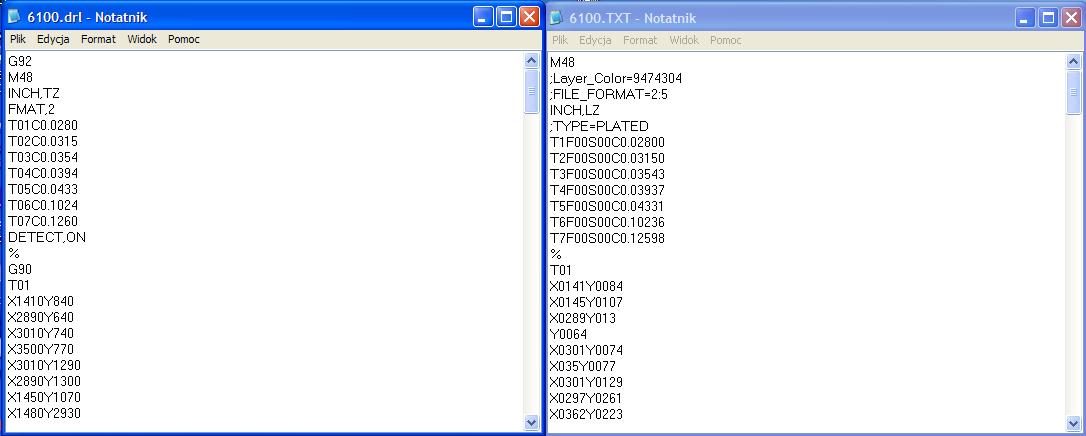Screen dimensions: 1086x436
Task: Click line T04C0.0394 in 6100.drl
Action: click(43, 173)
